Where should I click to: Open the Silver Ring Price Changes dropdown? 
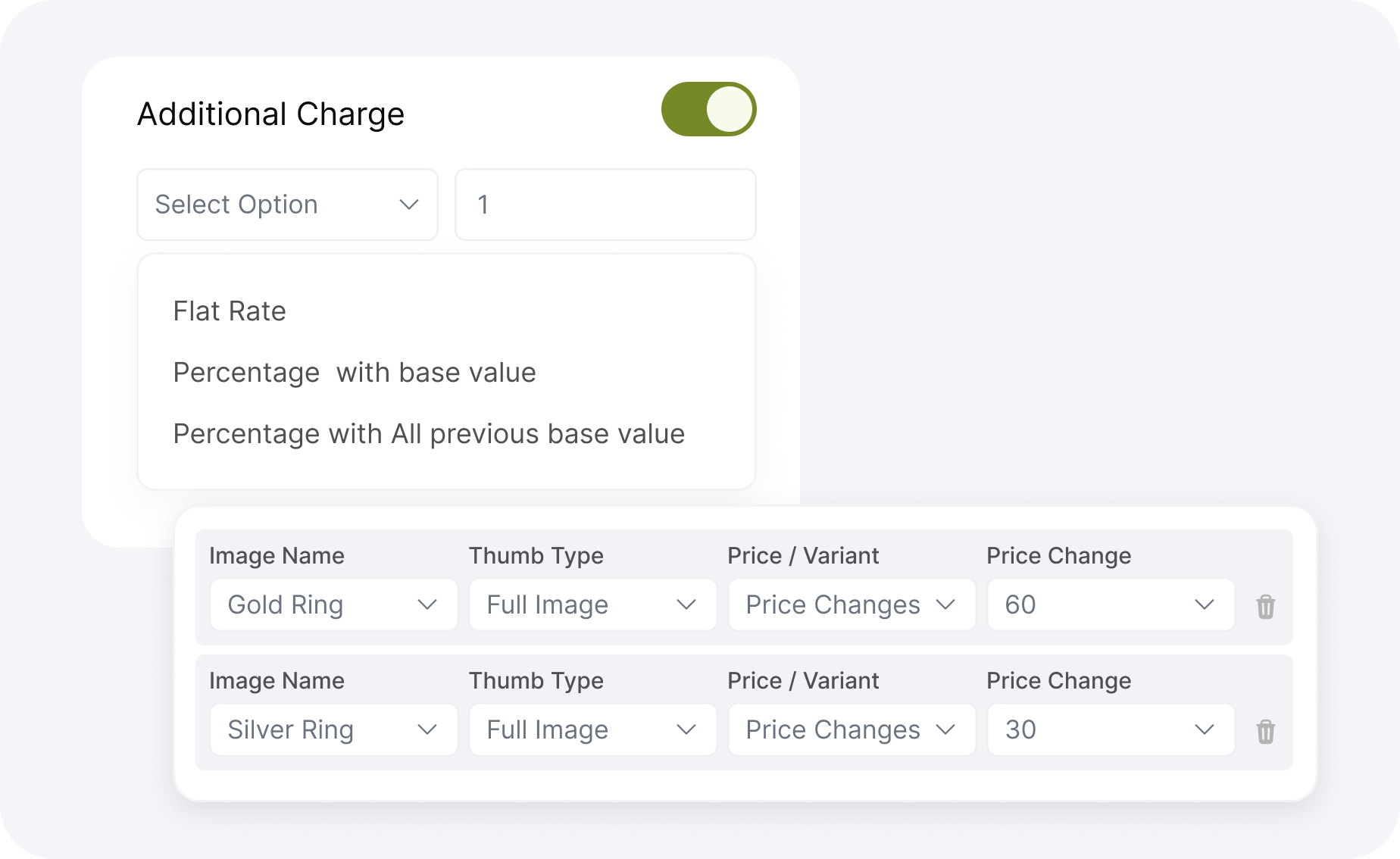[x=851, y=729]
